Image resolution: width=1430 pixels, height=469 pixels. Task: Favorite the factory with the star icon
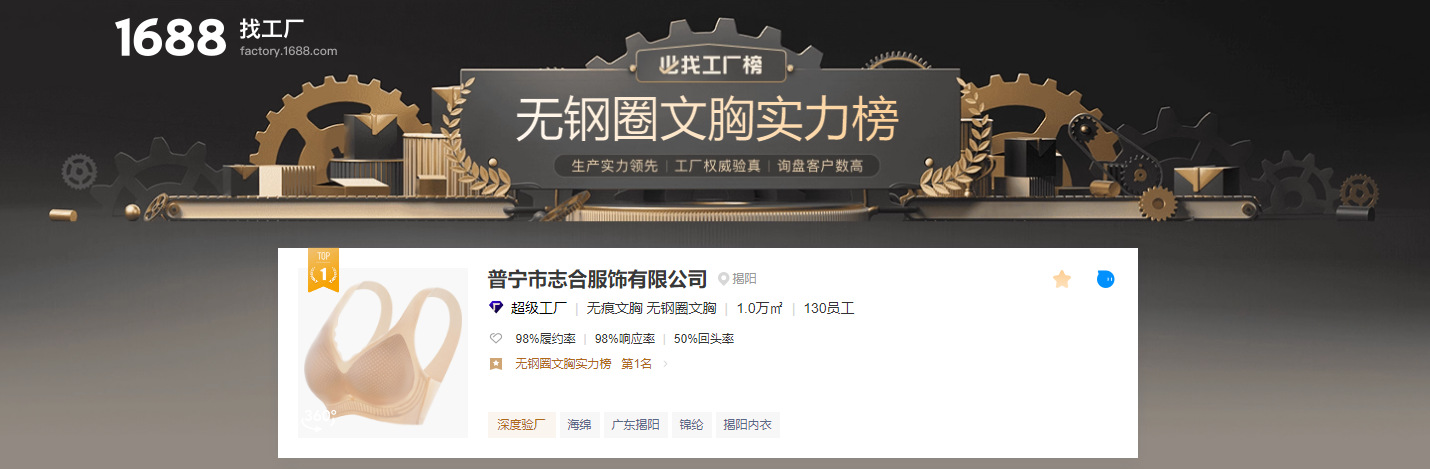[1062, 279]
